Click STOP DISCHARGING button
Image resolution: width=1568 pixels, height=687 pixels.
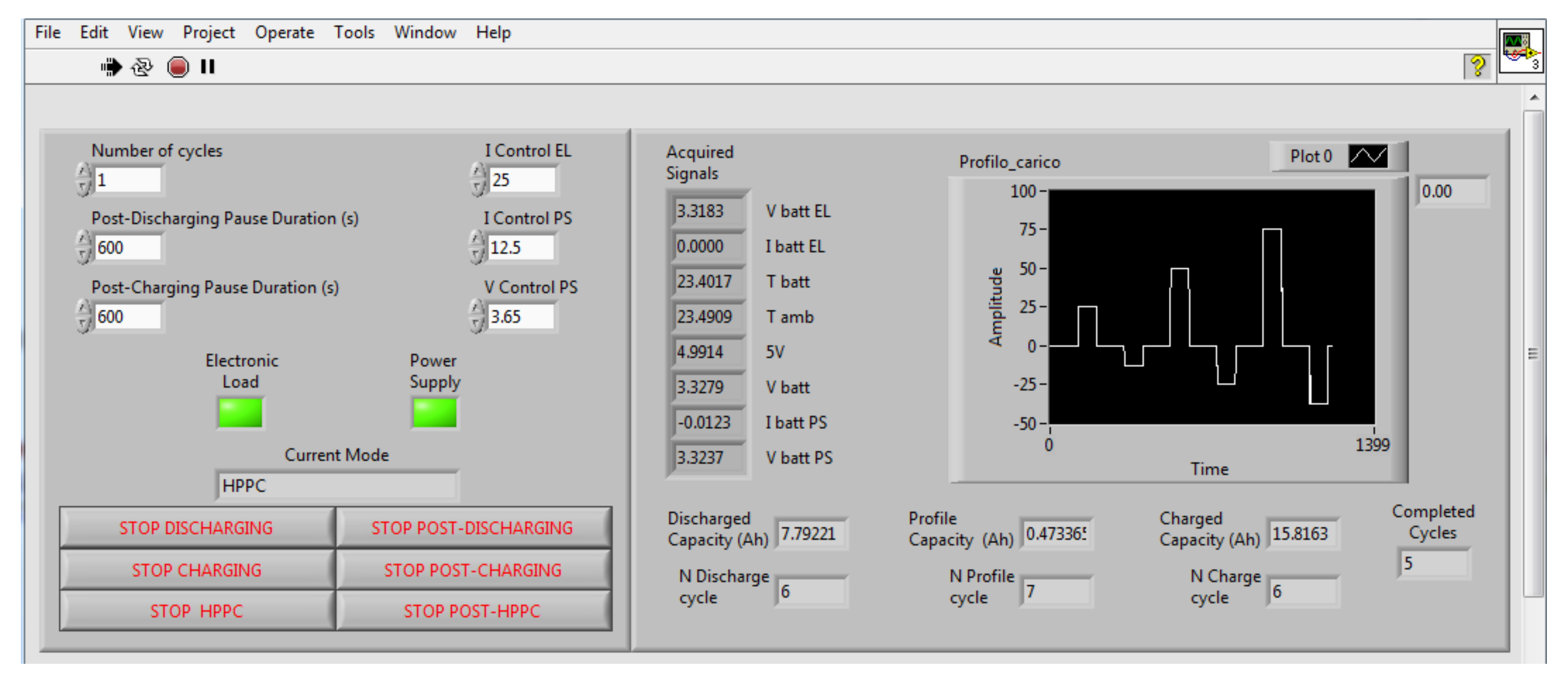(197, 528)
